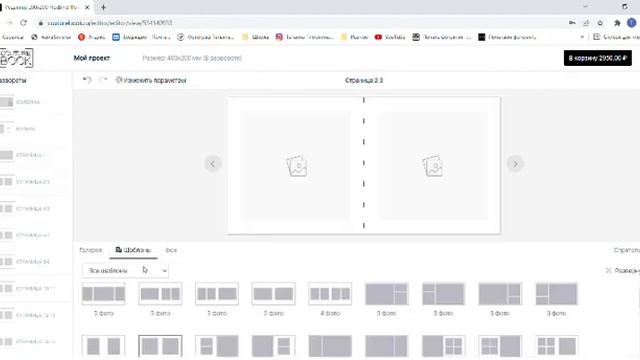Open the bookmarks overflow chevron
This screenshot has width=640, height=360.
tap(582, 37)
